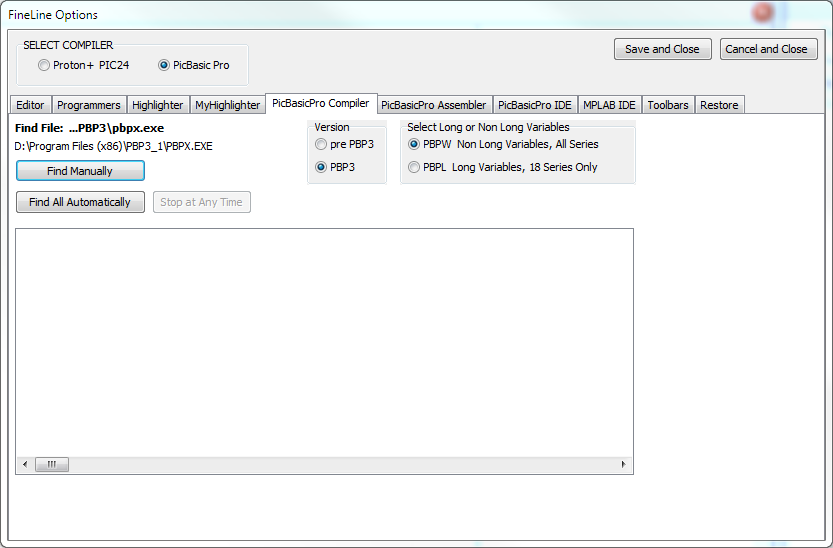Switch to the MPLAB IDE tab

609,105
